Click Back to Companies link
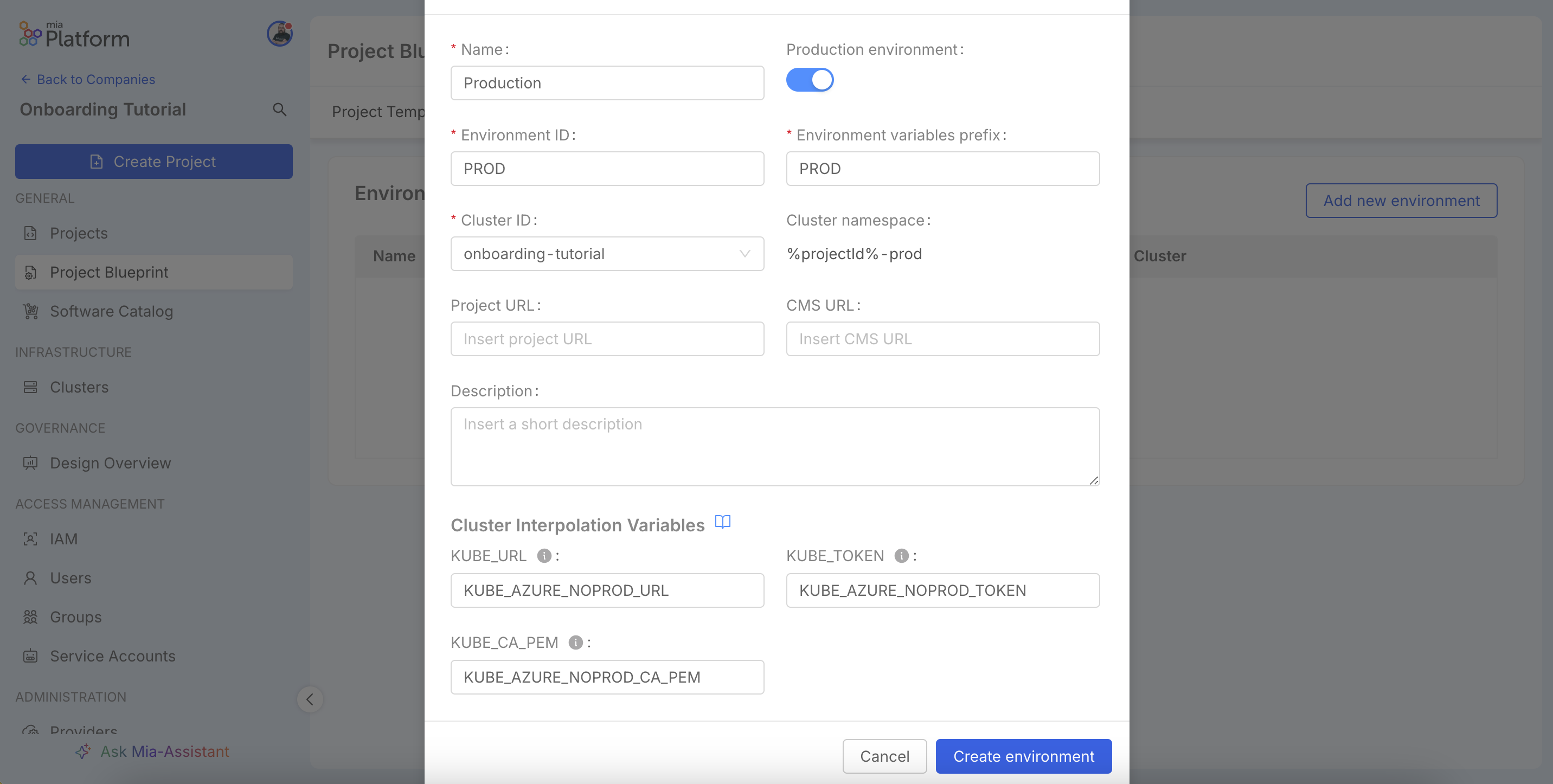This screenshot has height=784, width=1553. [x=87, y=80]
